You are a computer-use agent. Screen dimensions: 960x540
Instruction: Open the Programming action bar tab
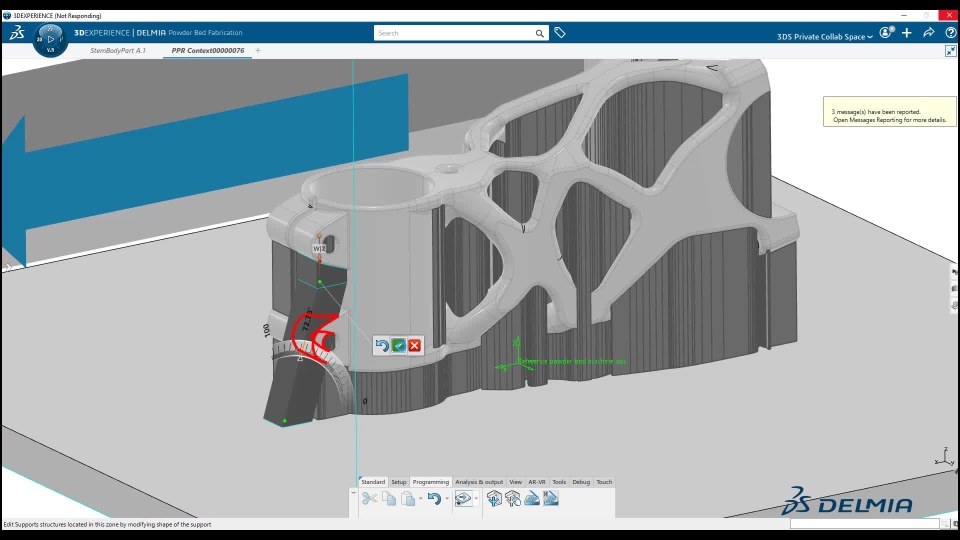point(430,482)
